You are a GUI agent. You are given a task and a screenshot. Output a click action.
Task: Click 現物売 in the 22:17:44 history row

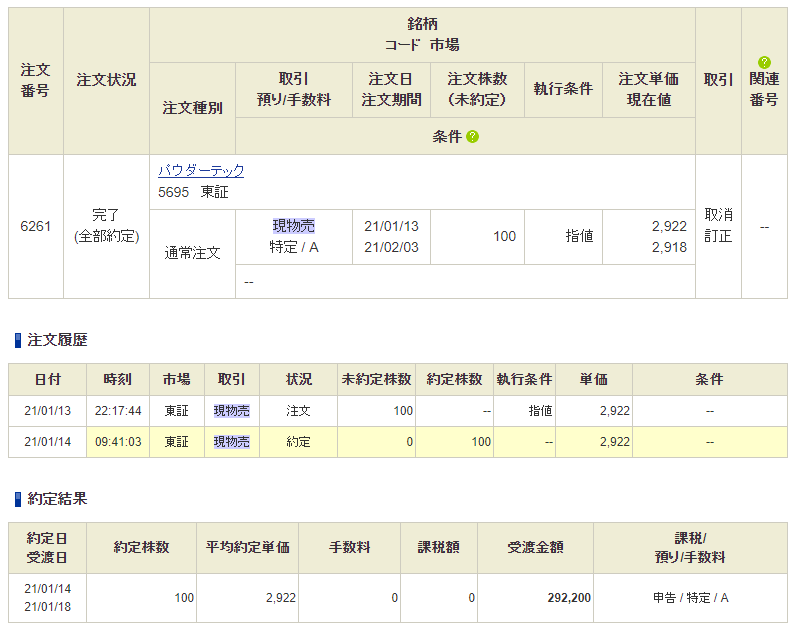click(x=232, y=411)
